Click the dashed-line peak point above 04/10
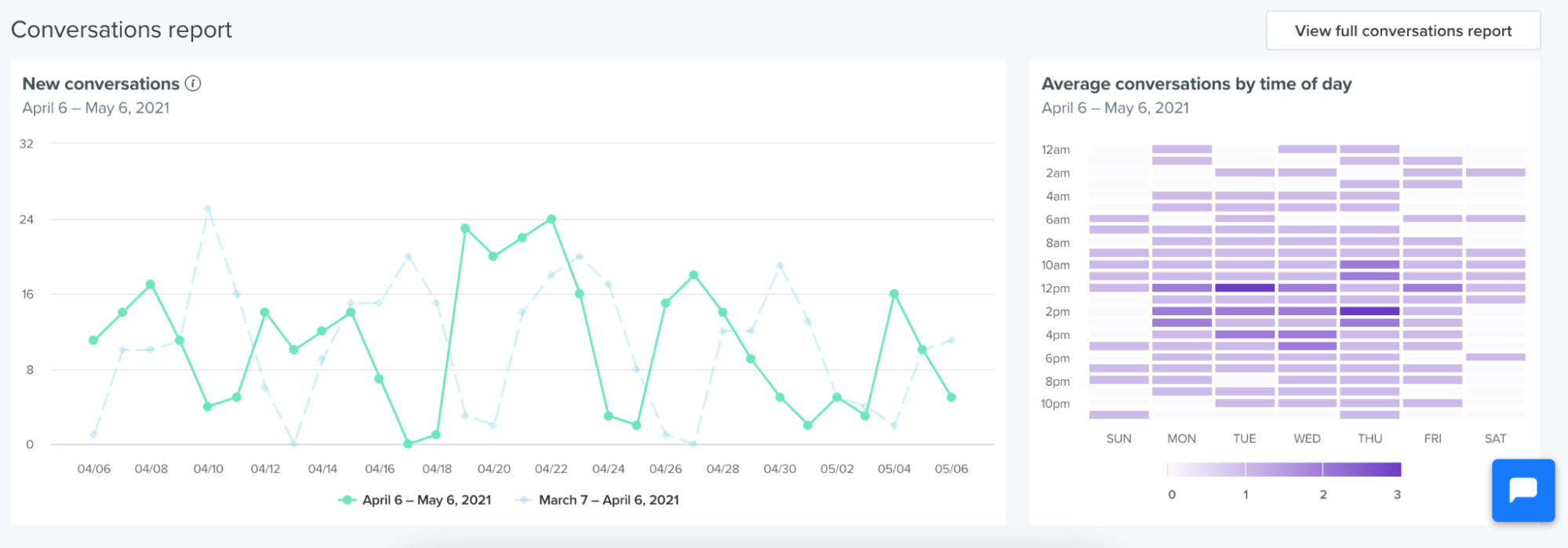Image resolution: width=1568 pixels, height=548 pixels. [208, 209]
